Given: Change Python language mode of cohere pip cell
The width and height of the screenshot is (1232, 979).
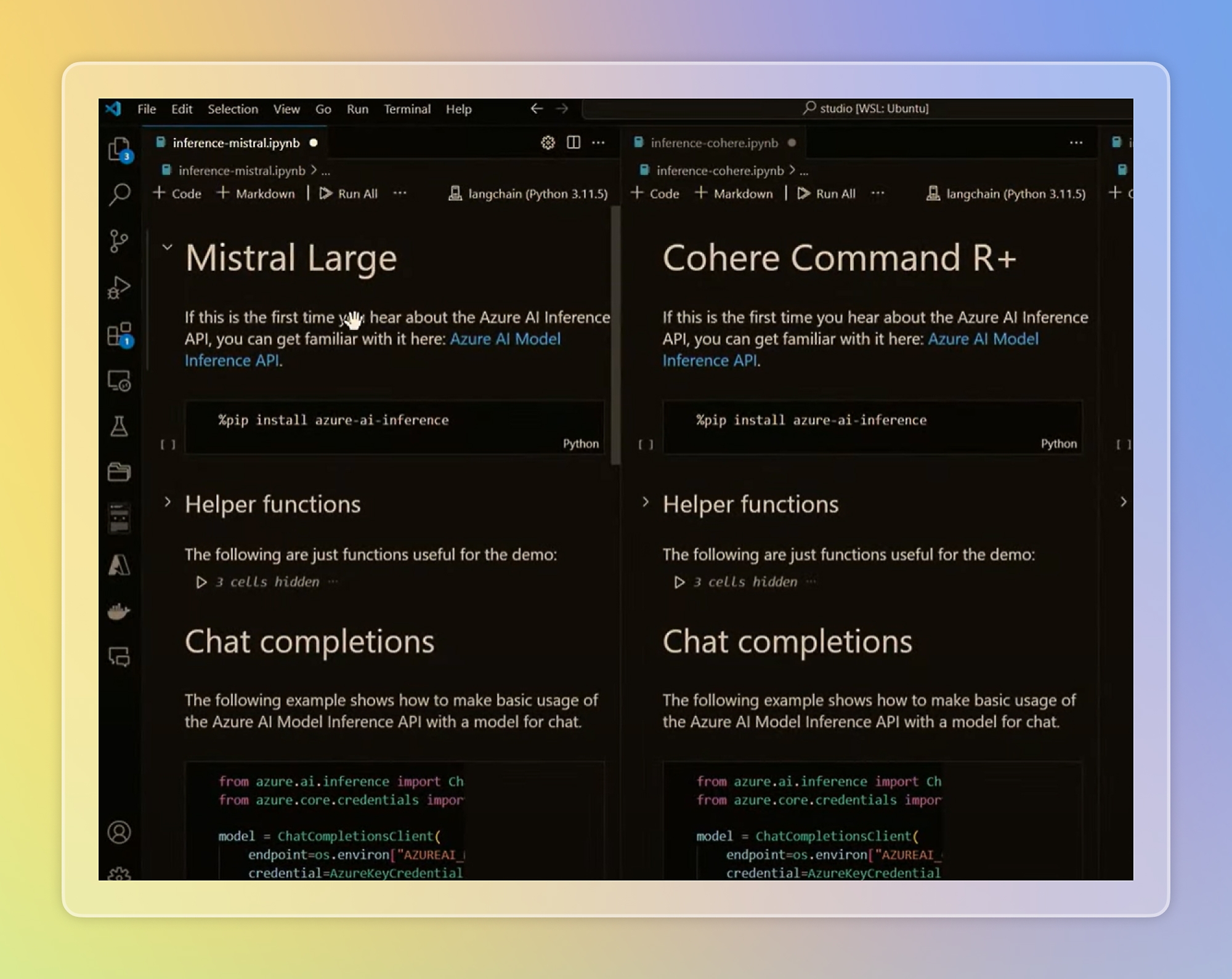Looking at the screenshot, I should (x=1058, y=443).
